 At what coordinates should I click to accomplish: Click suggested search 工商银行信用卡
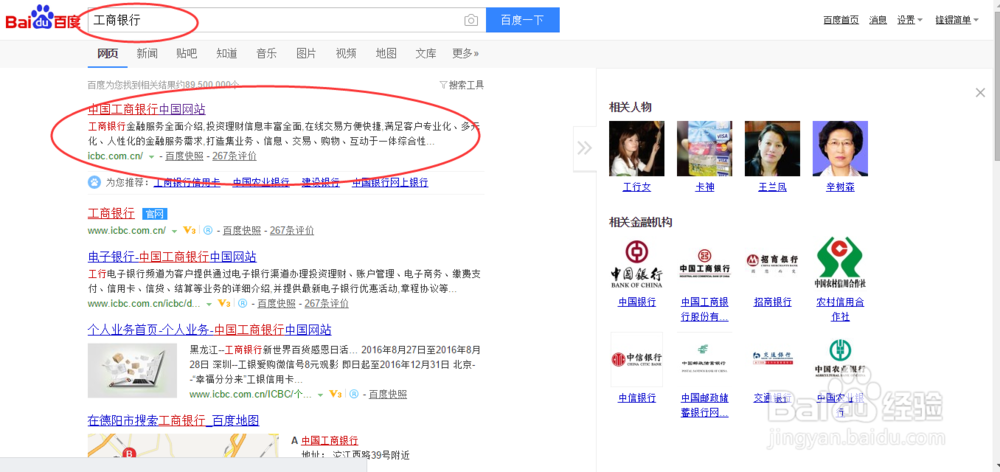tap(187, 183)
